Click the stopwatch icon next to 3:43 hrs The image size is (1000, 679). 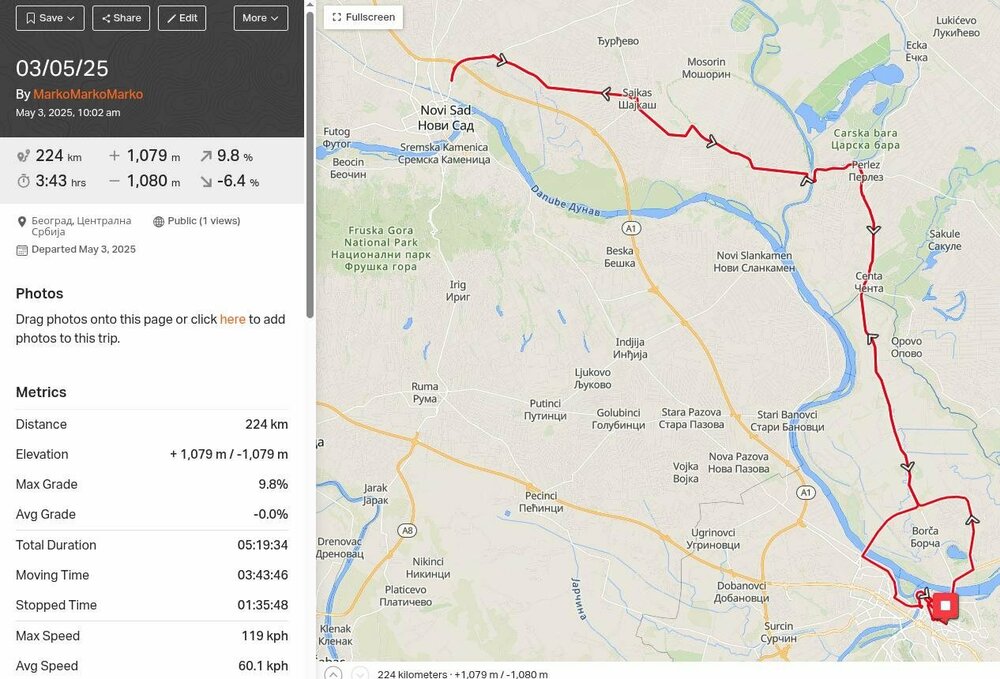[24, 181]
